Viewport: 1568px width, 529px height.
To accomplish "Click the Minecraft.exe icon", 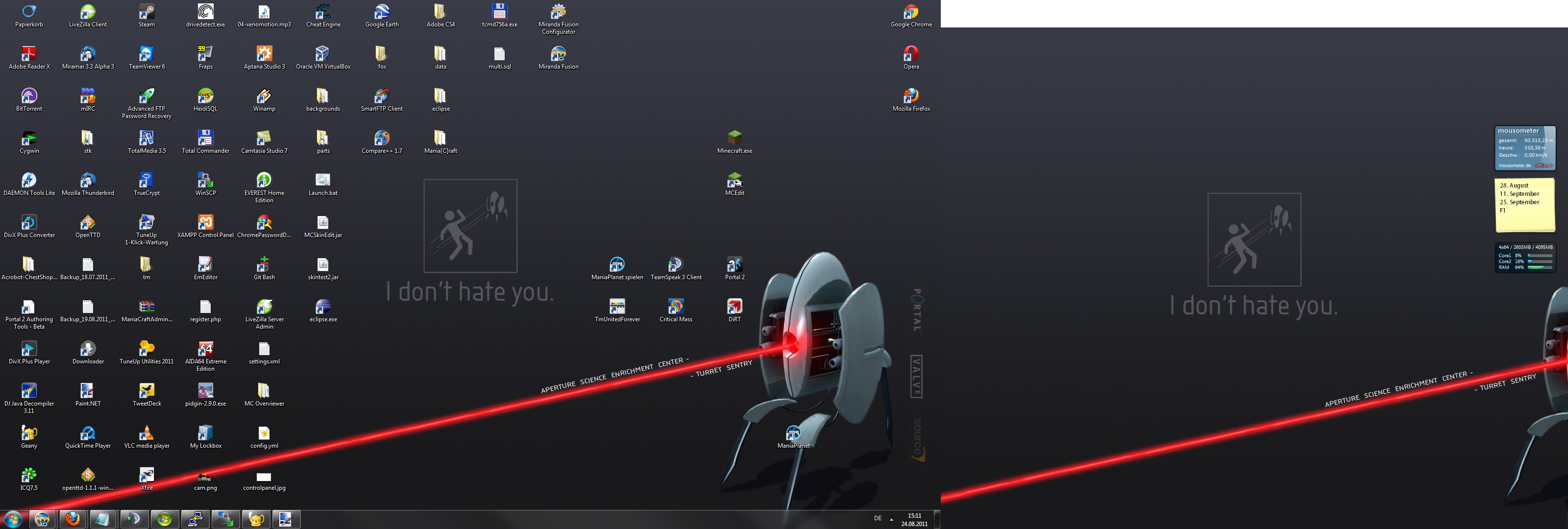I will pyautogui.click(x=735, y=141).
